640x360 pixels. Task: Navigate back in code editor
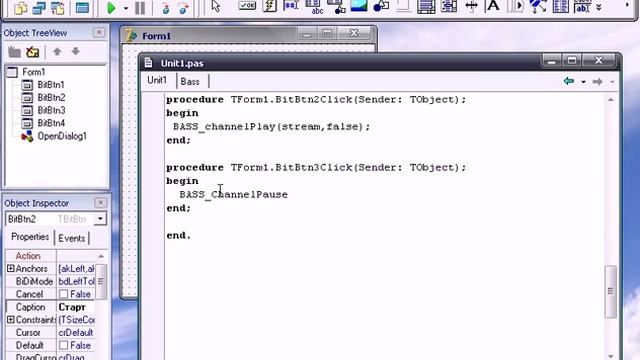pyautogui.click(x=569, y=81)
